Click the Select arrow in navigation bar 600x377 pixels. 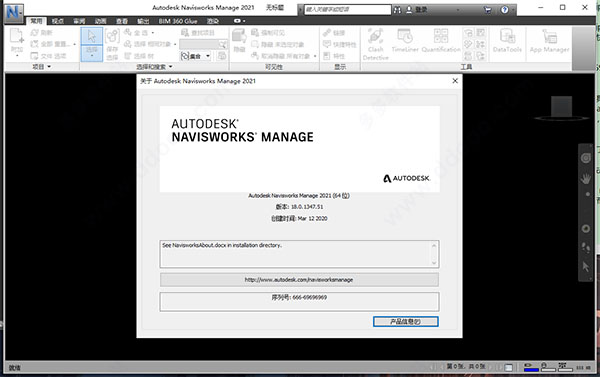point(585,267)
